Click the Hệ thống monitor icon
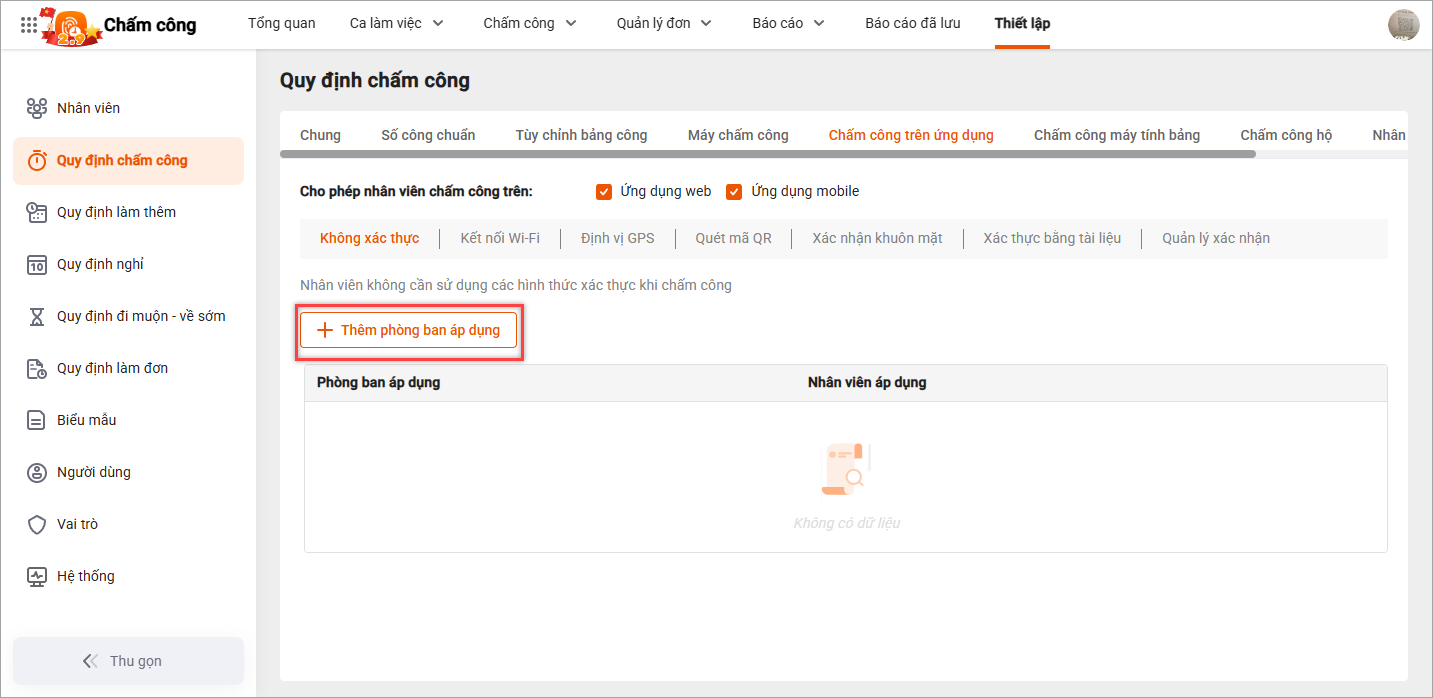 click(37, 576)
